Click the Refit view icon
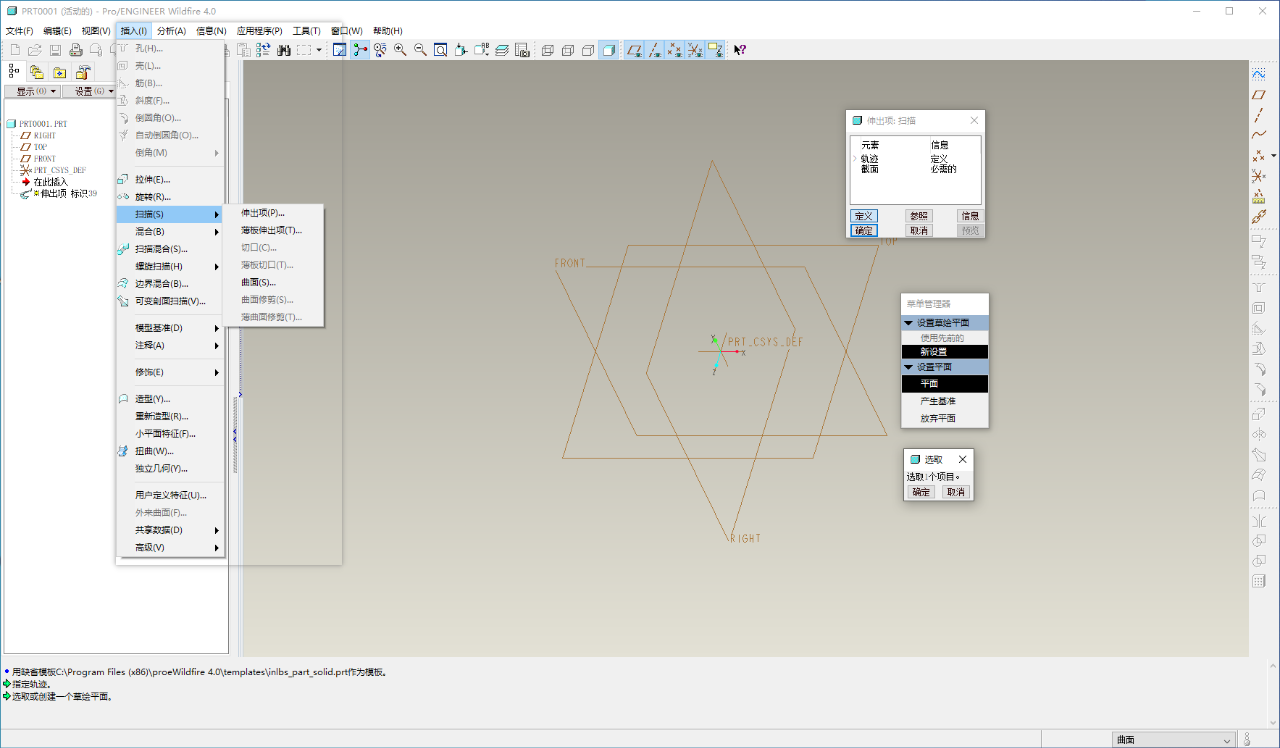Screen dimensions: 1280x748 440,50
